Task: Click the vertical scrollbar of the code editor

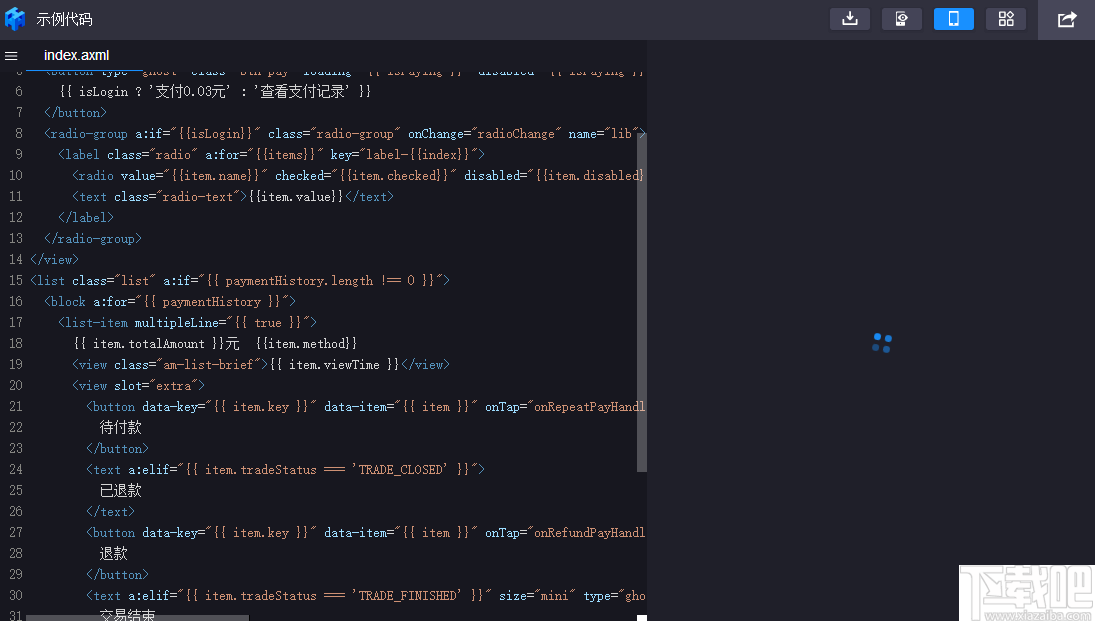Action: click(x=641, y=302)
